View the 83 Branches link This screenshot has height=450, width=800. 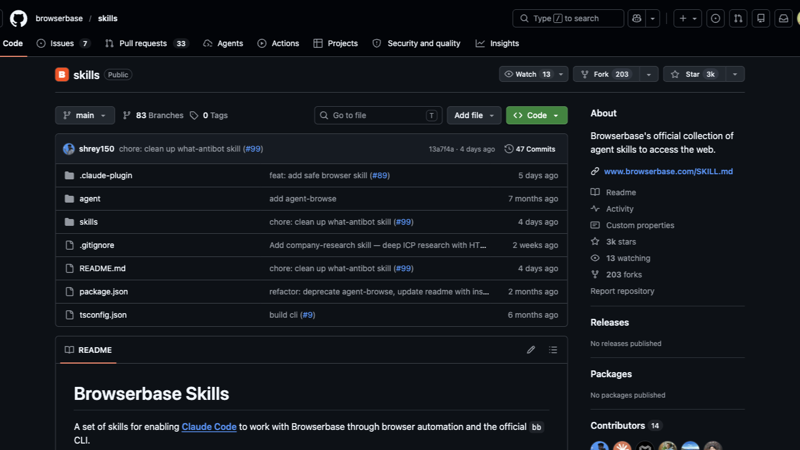(153, 115)
